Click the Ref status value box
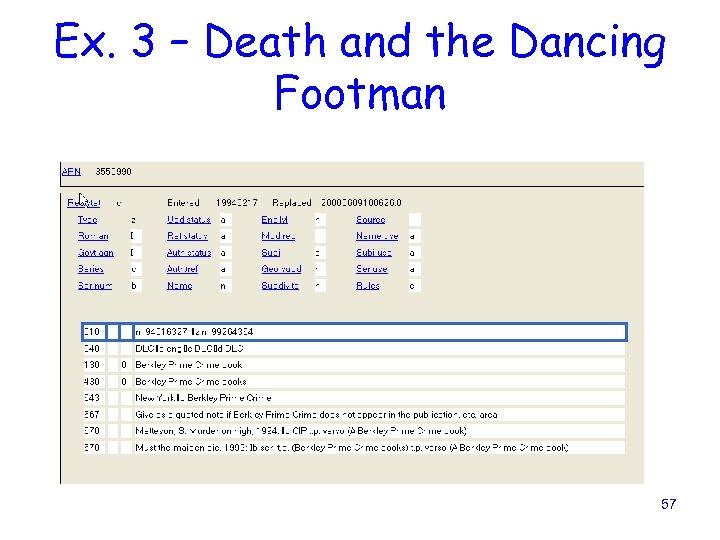This screenshot has width=720, height=540. point(225,236)
